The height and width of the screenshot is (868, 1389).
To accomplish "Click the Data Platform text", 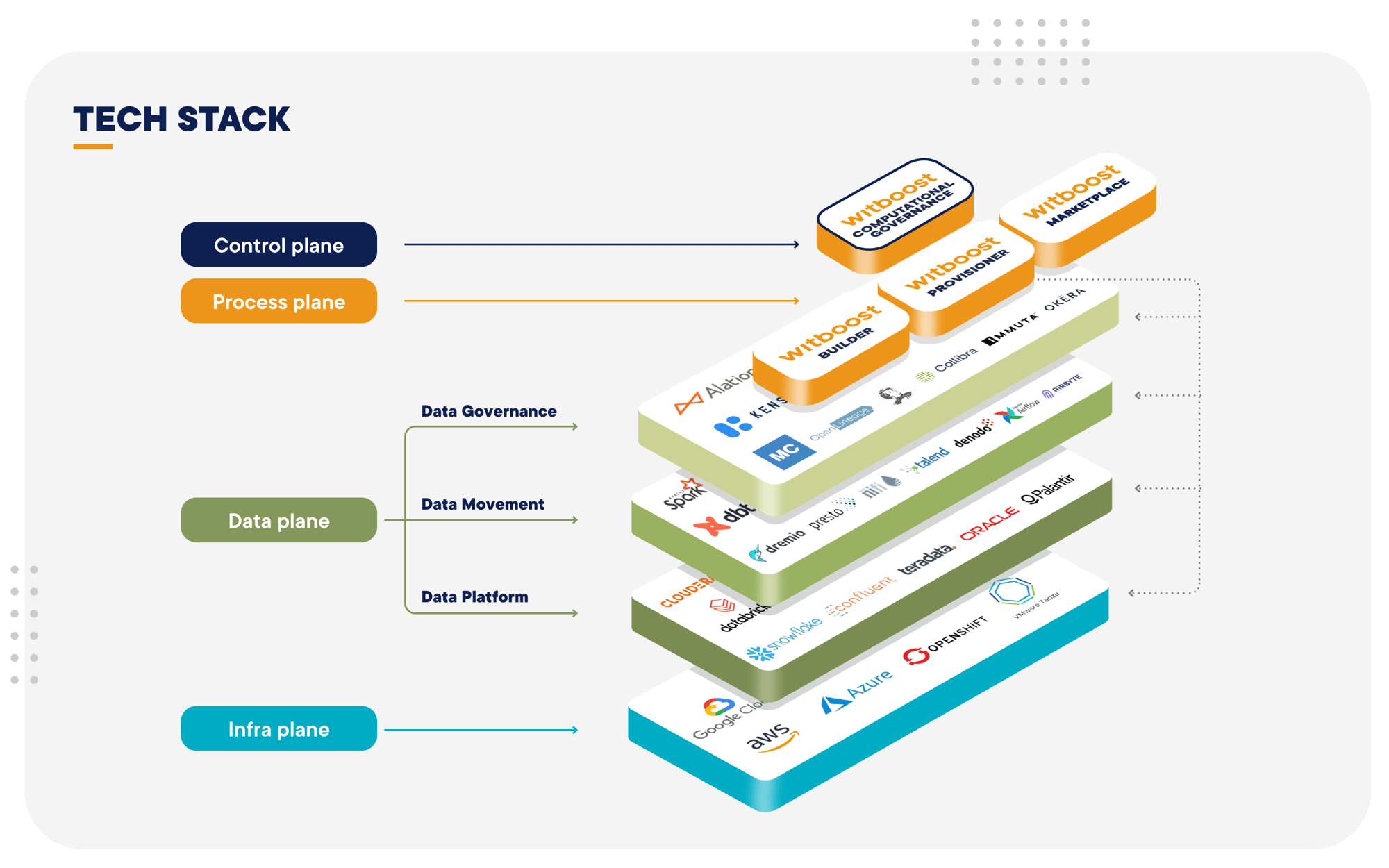I will coord(474,596).
